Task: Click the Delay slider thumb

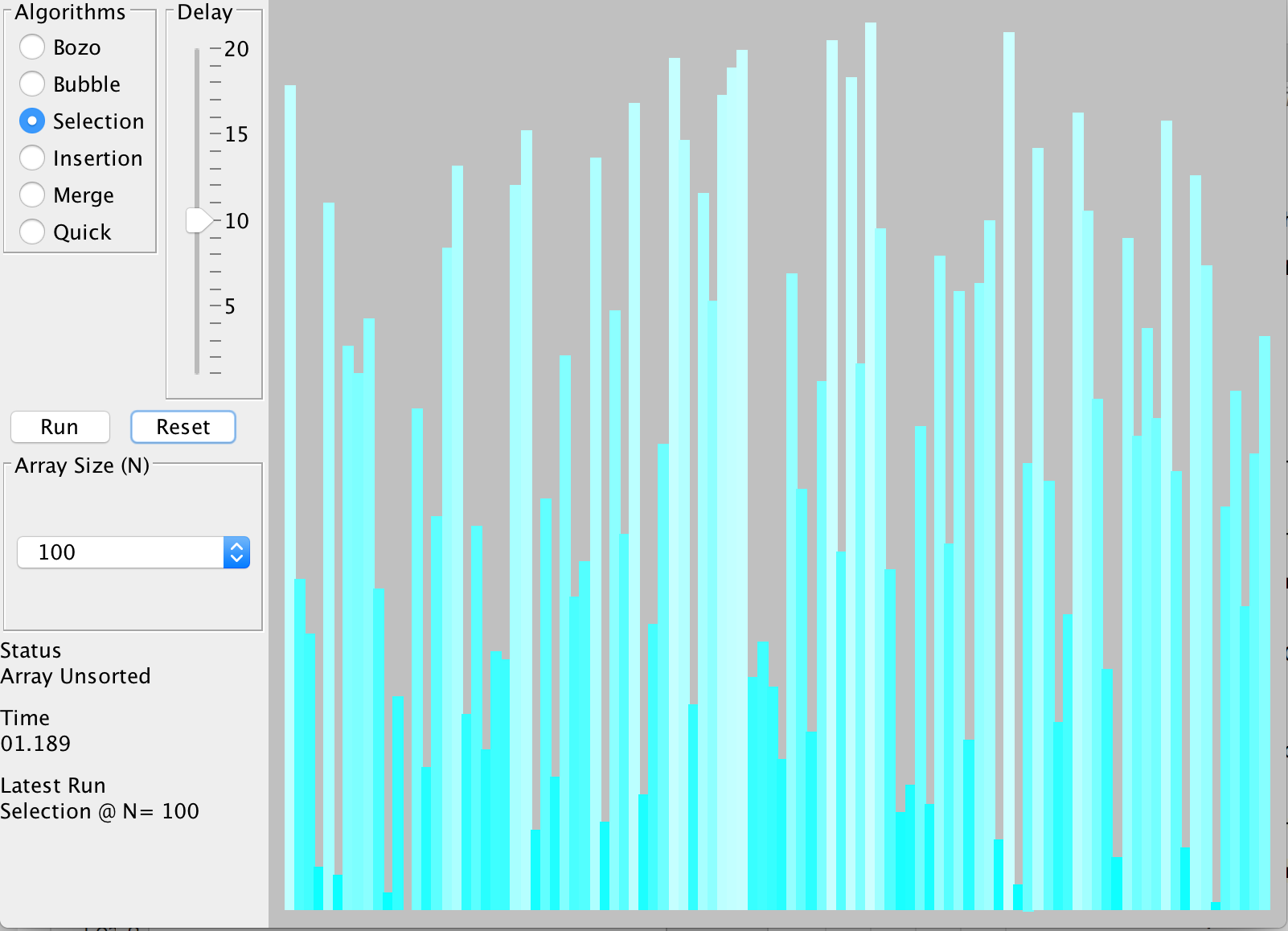Action: point(198,220)
